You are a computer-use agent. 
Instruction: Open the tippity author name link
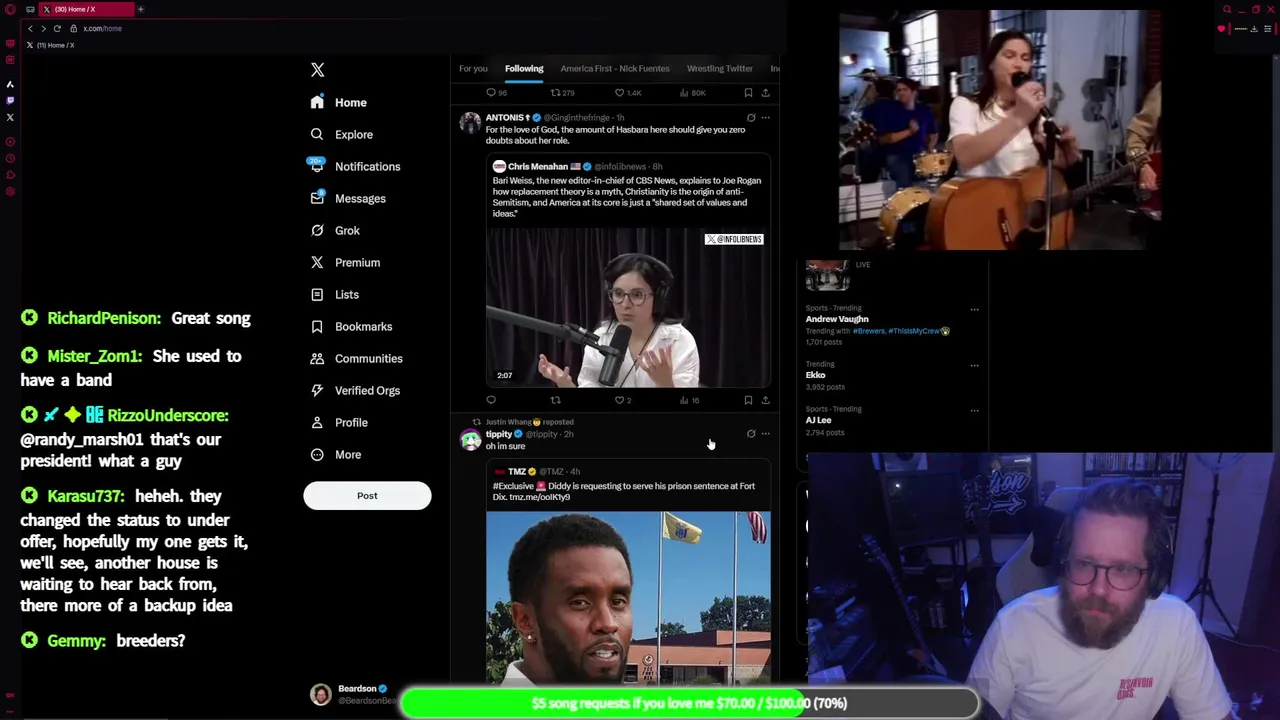click(499, 434)
